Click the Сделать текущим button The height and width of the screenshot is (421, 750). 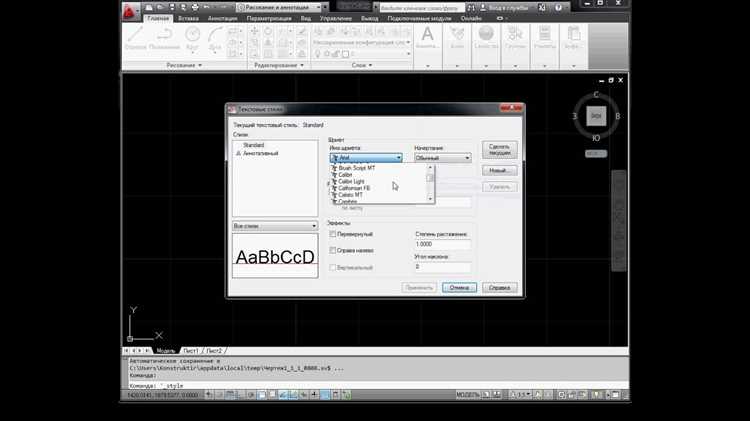click(x=499, y=150)
